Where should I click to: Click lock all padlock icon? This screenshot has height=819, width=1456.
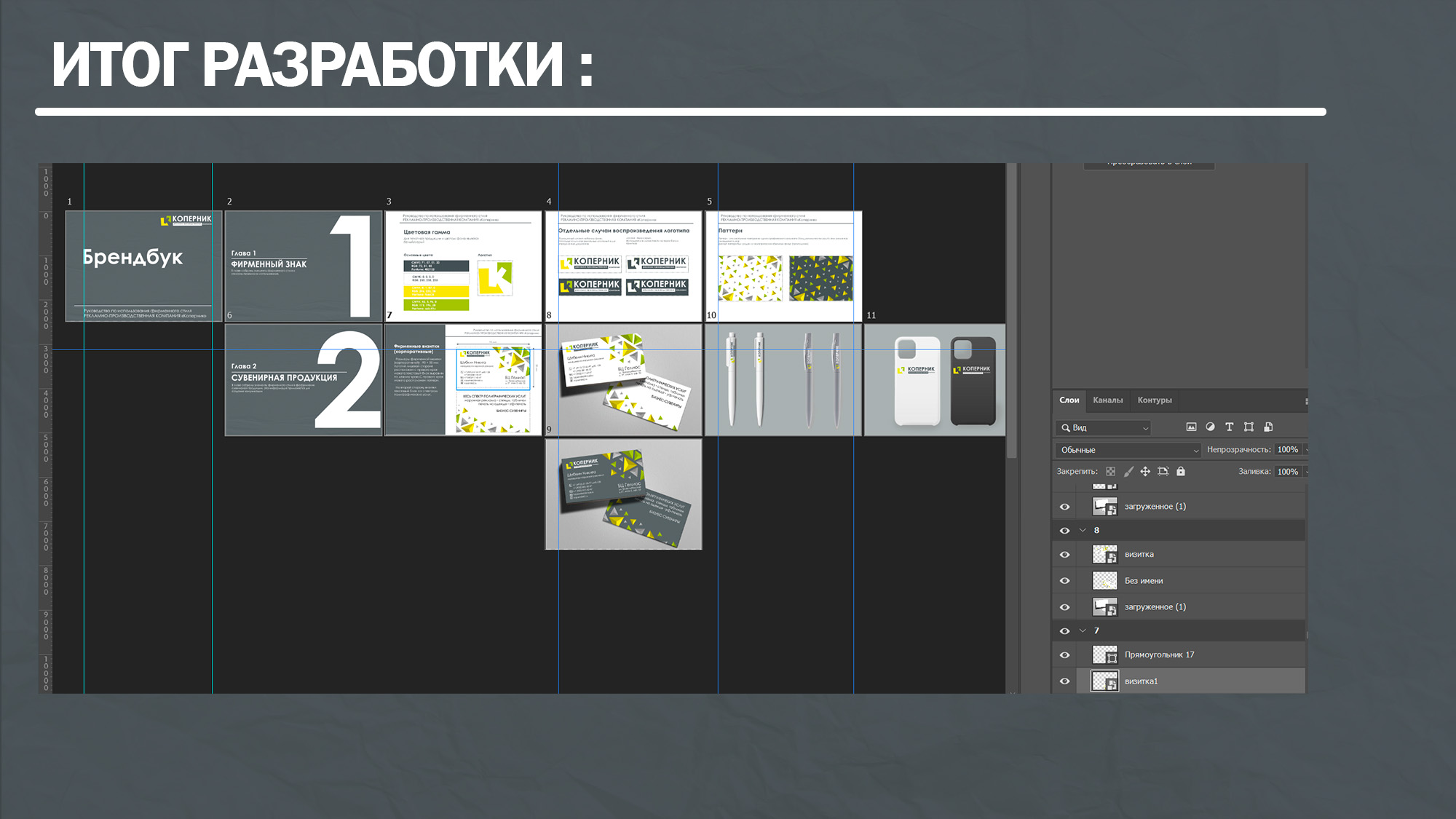point(1181,472)
